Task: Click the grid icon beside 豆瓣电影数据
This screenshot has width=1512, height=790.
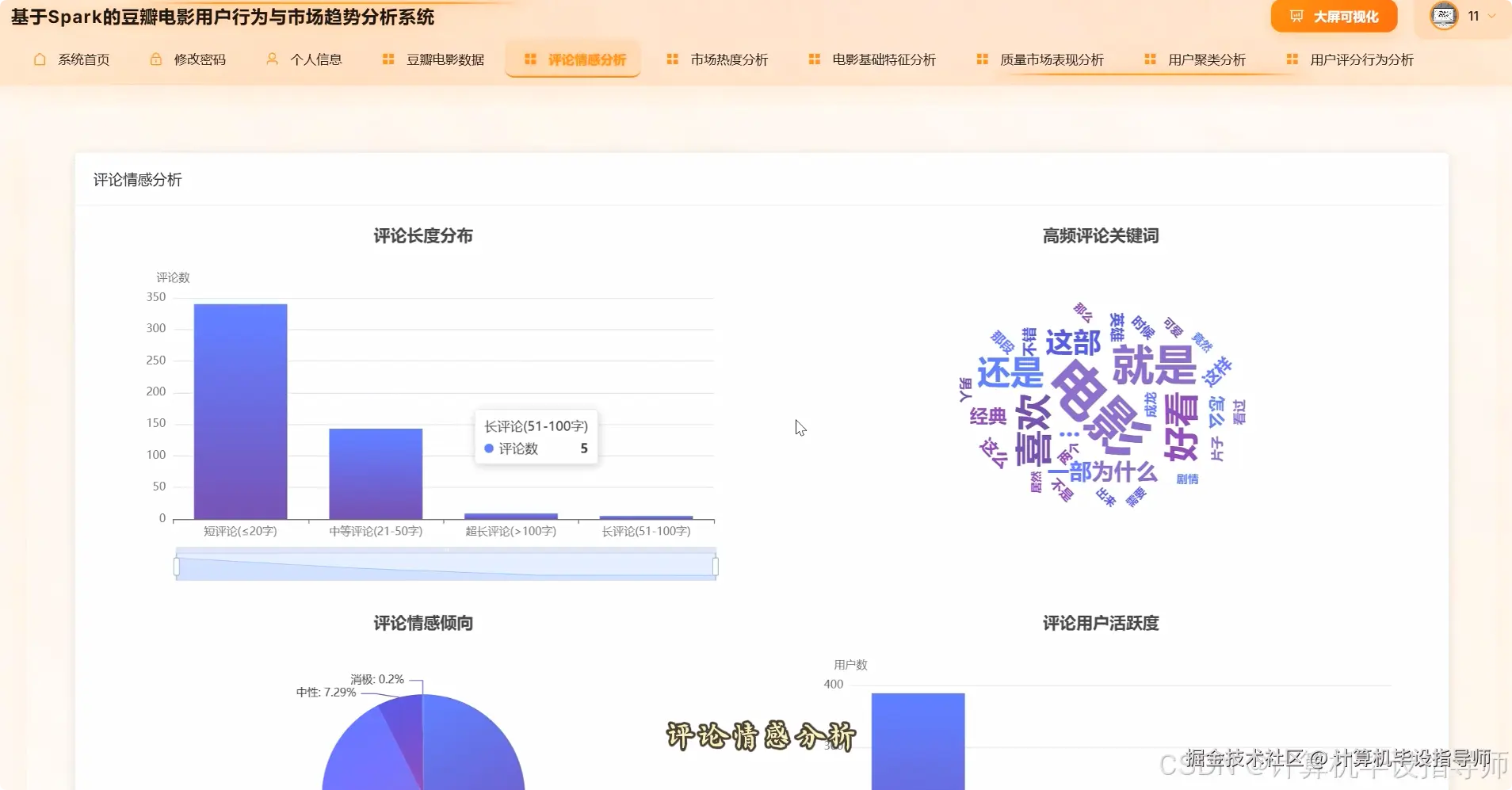Action: (388, 59)
